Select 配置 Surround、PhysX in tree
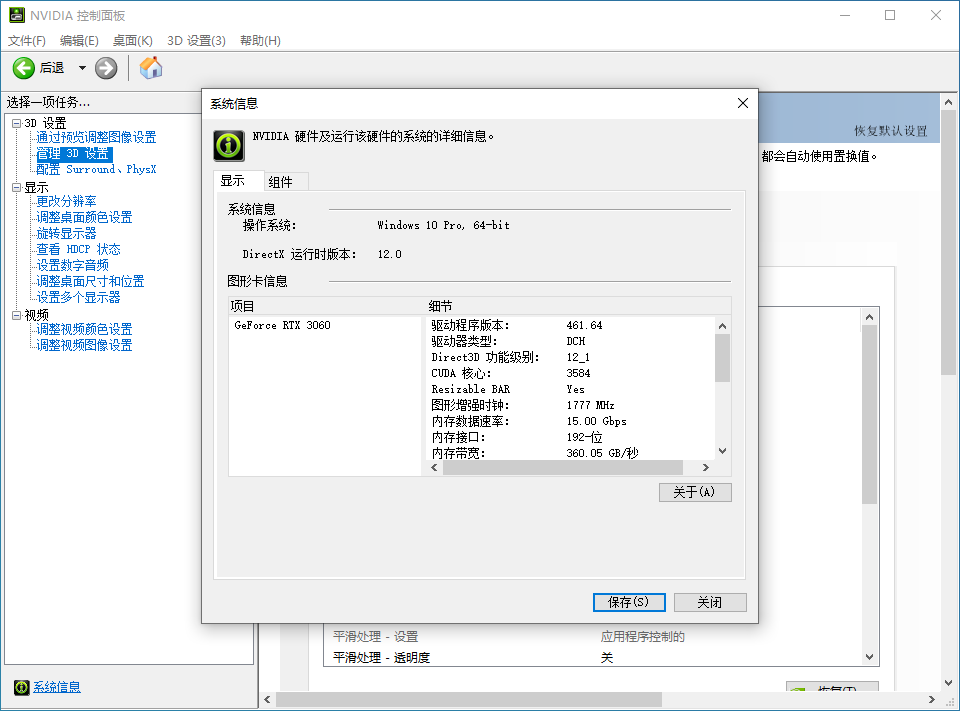960x711 pixels. 96,169
